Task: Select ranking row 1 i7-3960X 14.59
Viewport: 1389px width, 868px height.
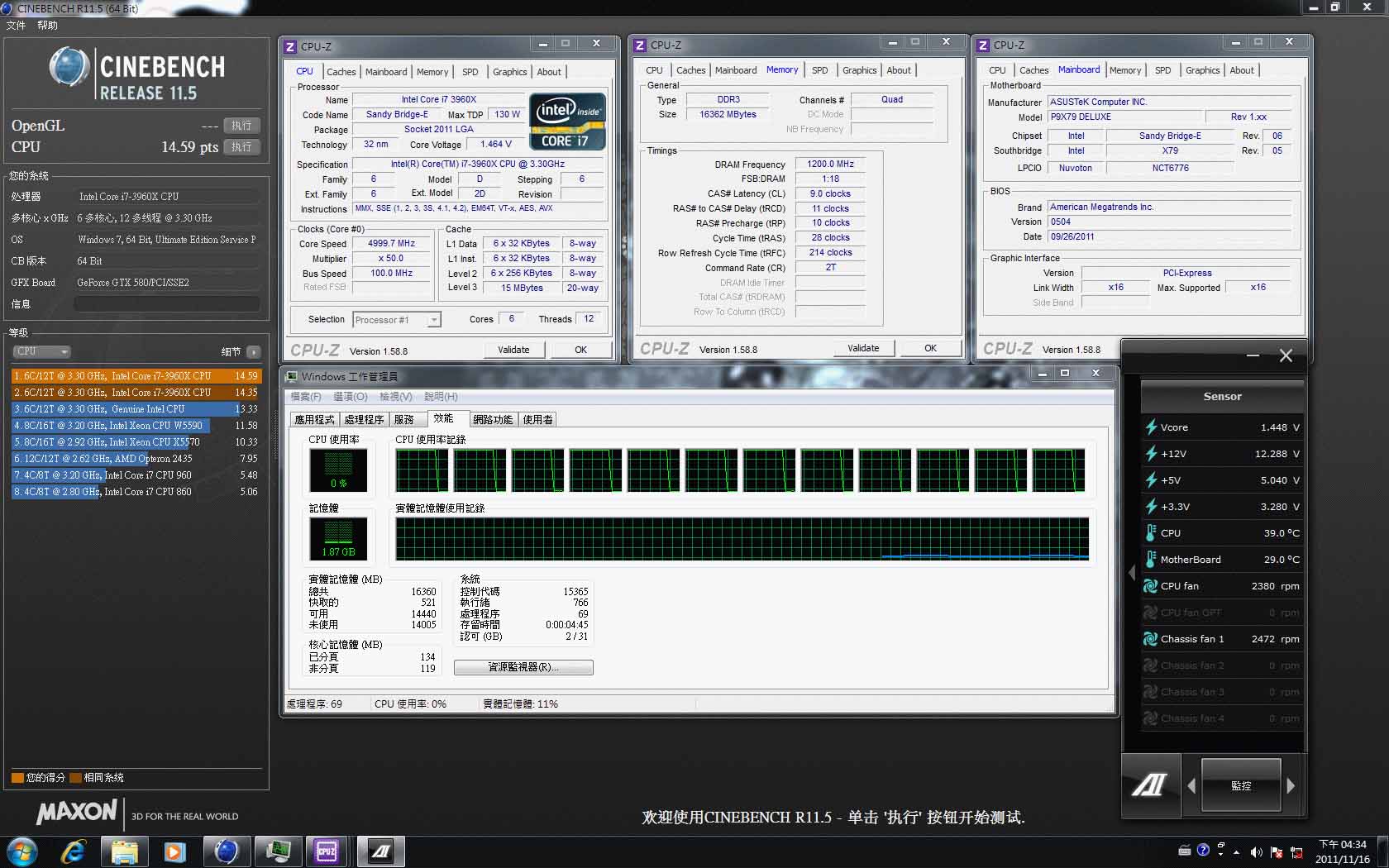Action: click(136, 376)
